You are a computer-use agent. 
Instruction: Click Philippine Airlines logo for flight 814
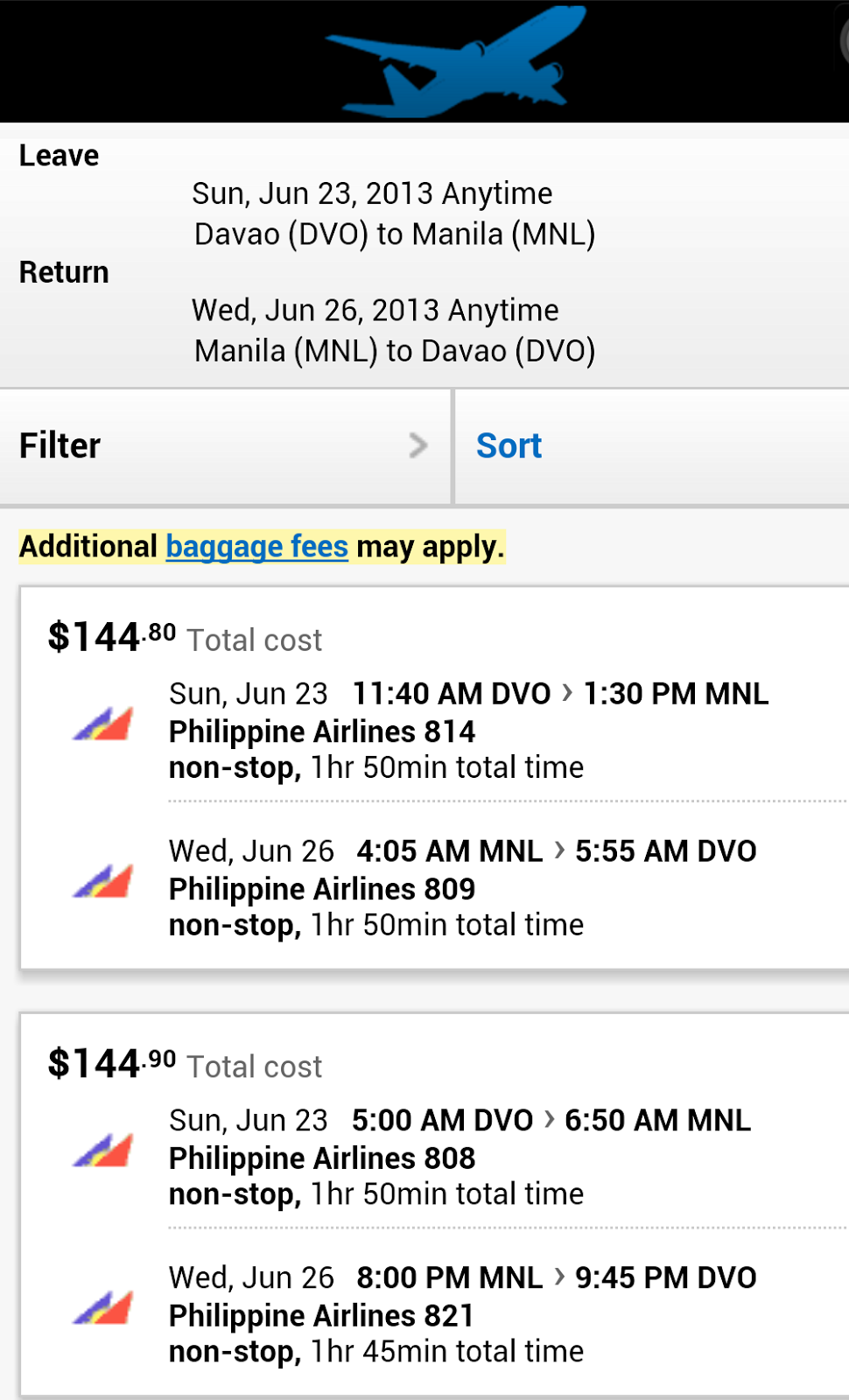coord(103,724)
